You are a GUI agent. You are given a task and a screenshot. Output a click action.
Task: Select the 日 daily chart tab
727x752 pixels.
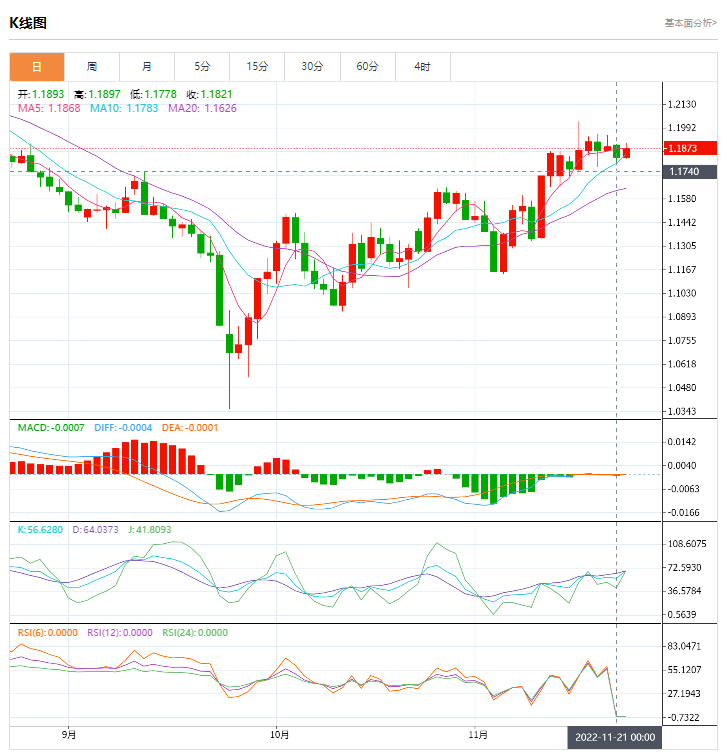pyautogui.click(x=37, y=67)
